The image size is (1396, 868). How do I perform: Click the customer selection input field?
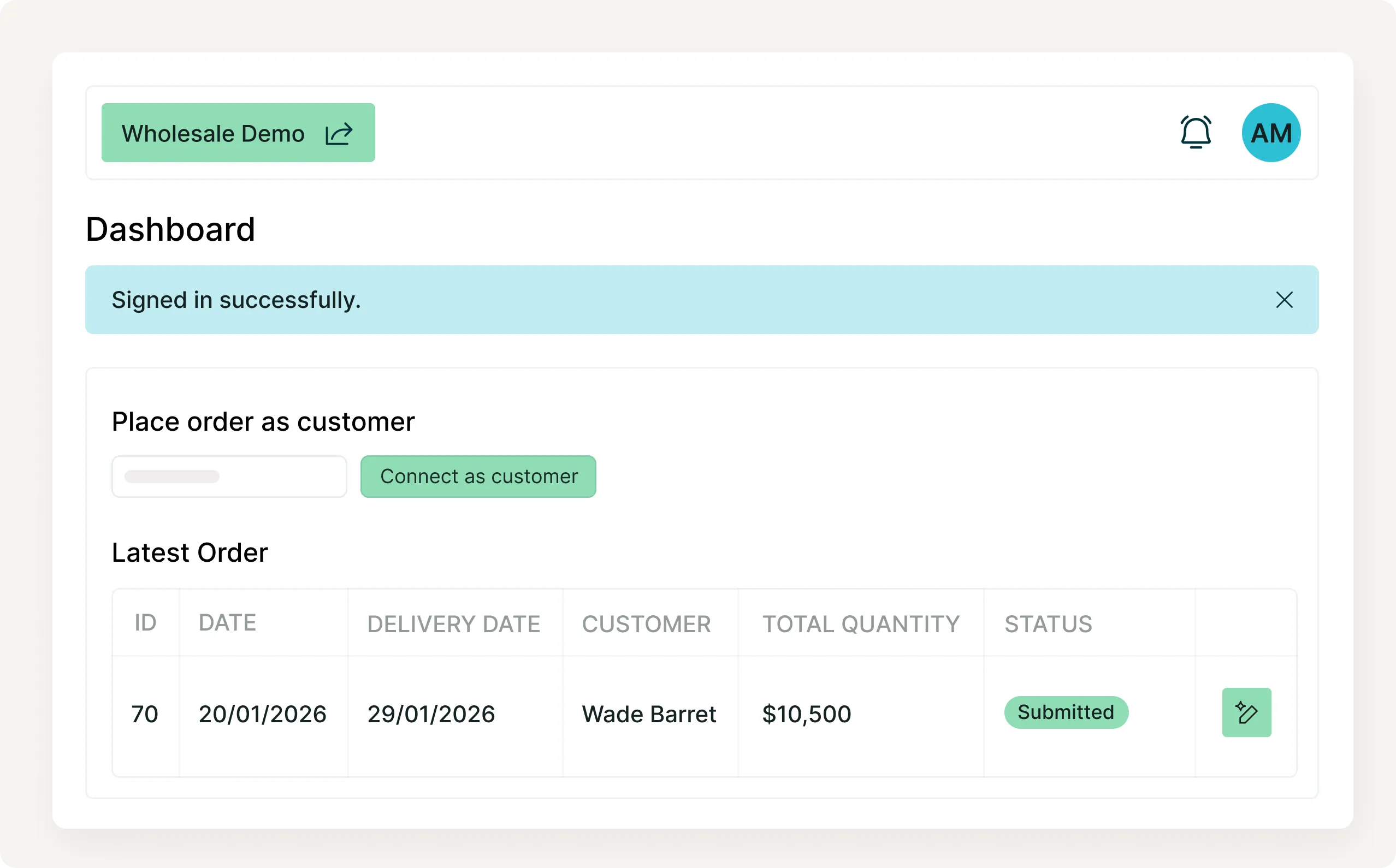coord(229,477)
